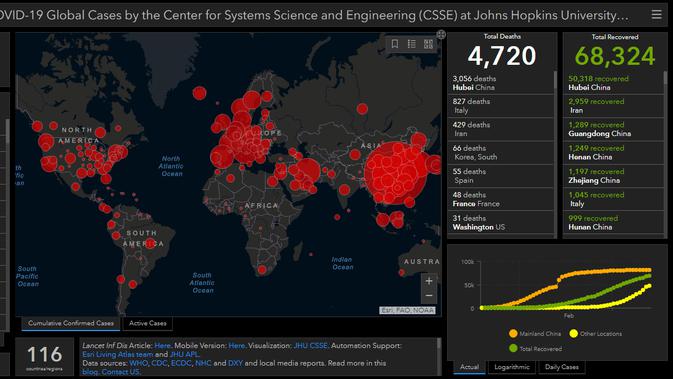Open the ECDC data source link
Viewport: 673px width, 379px height.
point(181,363)
